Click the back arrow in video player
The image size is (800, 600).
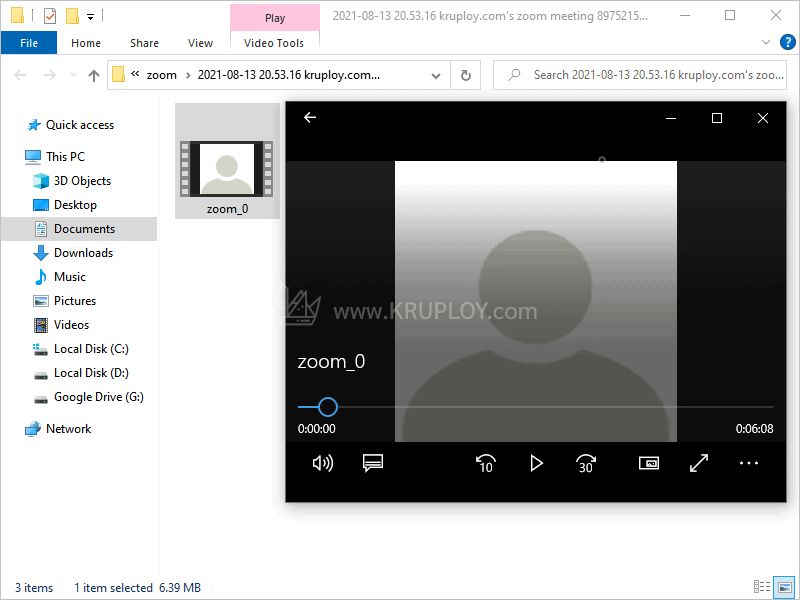310,118
